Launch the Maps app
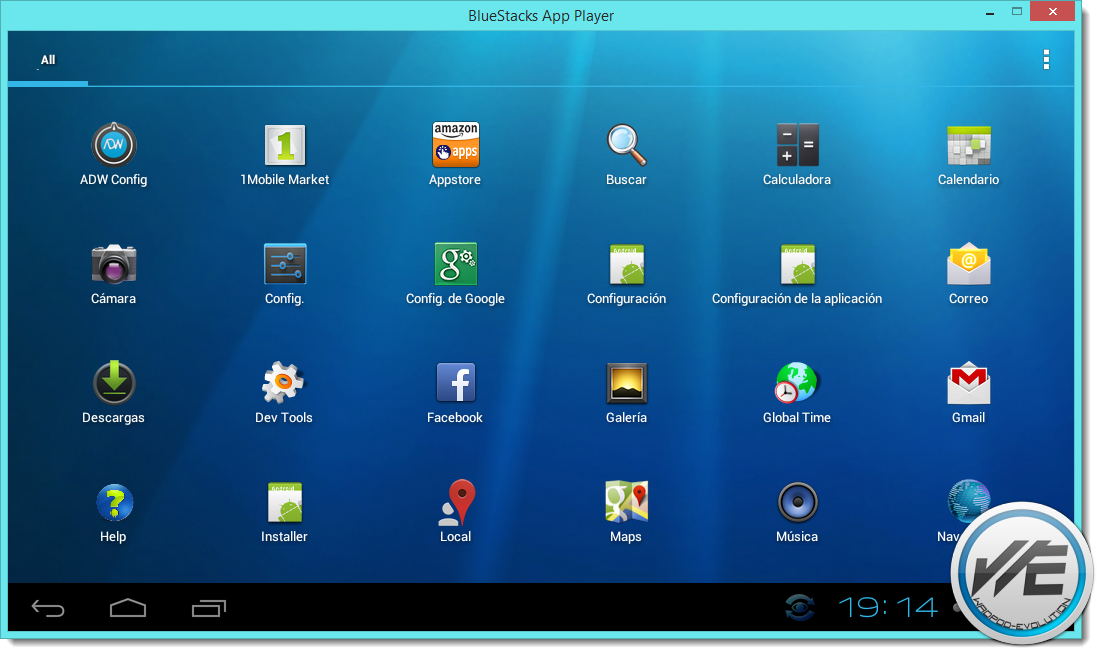Image resolution: width=1097 pixels, height=654 pixels. [626, 502]
